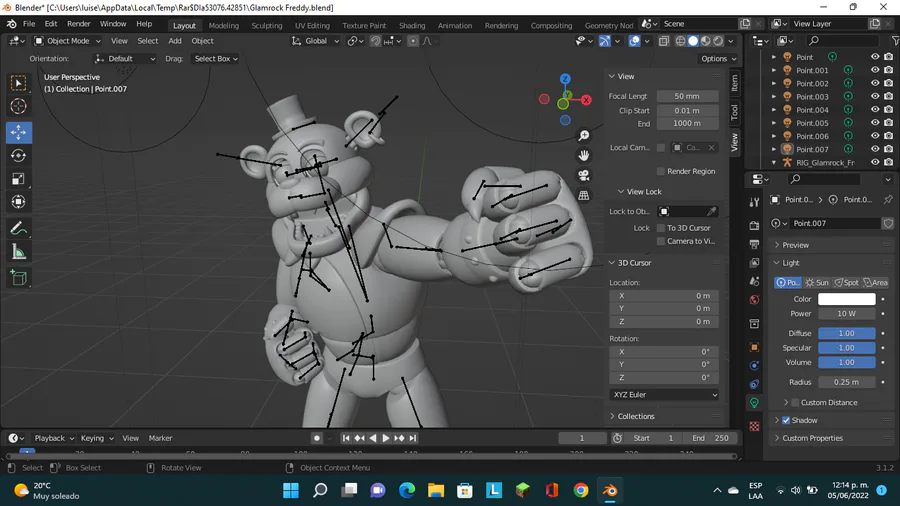
Task: Uncheck the Shadow checkbox
Action: [x=786, y=421]
